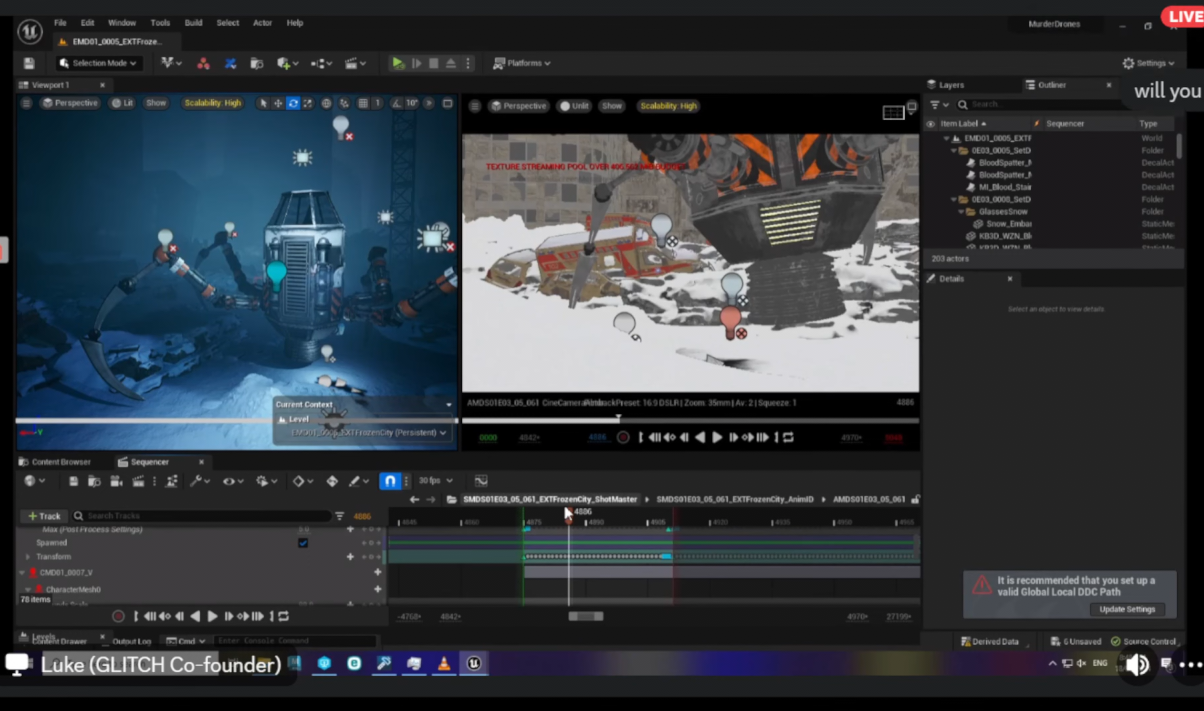The image size is (1204, 711).
Task: Click the Save level floppy disk icon
Action: pos(29,63)
